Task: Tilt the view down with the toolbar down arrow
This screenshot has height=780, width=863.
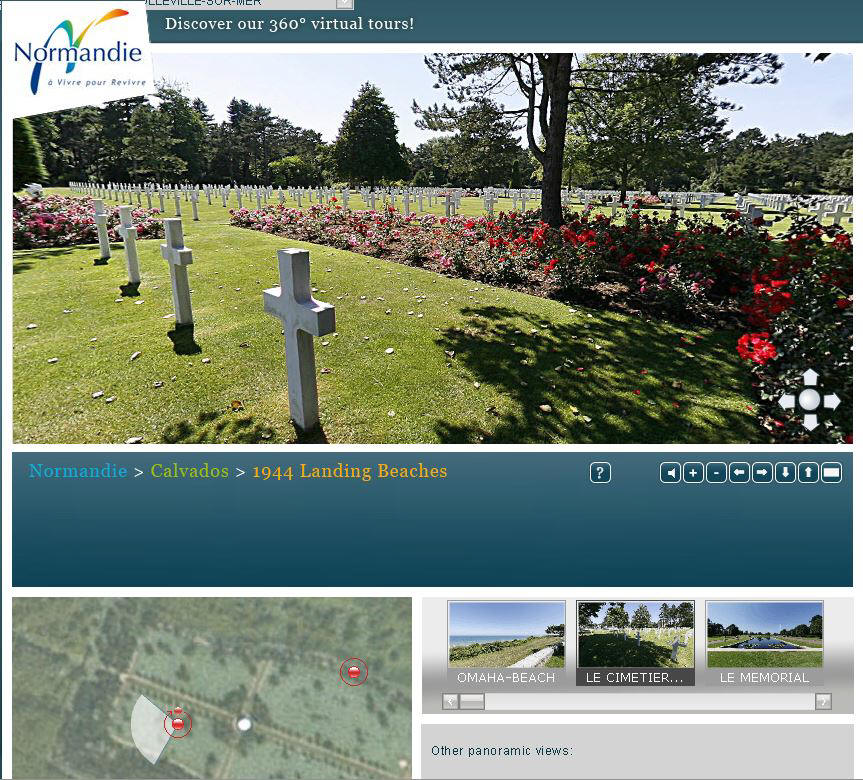Action: tap(785, 472)
